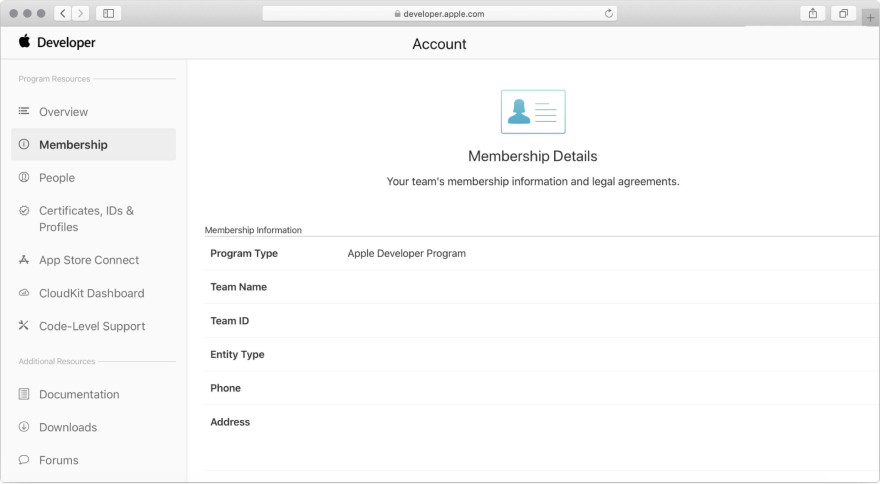Click the Membership Details card illustration
This screenshot has width=880, height=484.
click(533, 112)
